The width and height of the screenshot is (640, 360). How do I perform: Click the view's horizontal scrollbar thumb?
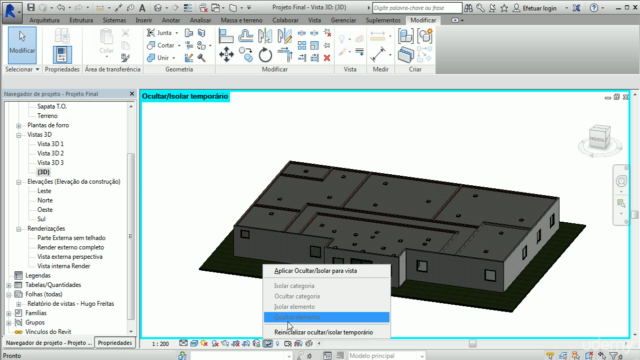tap(472, 344)
